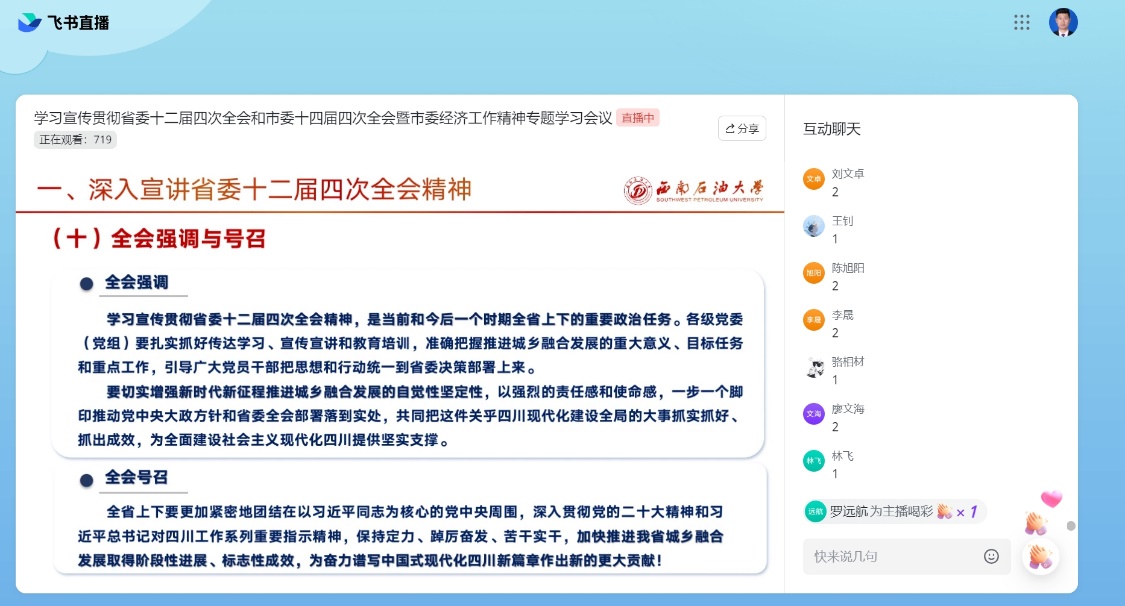Click 李晟's avatar in chat

coord(814,320)
